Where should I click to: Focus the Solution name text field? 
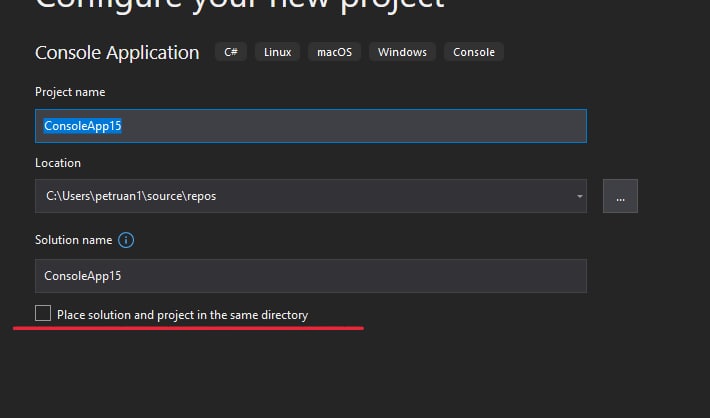311,276
